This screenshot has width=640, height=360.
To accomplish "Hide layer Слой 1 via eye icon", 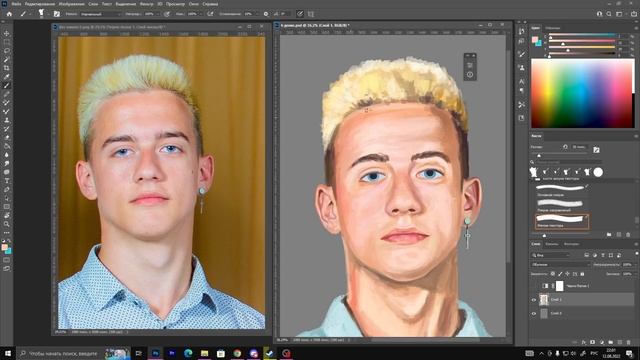I will coord(534,300).
